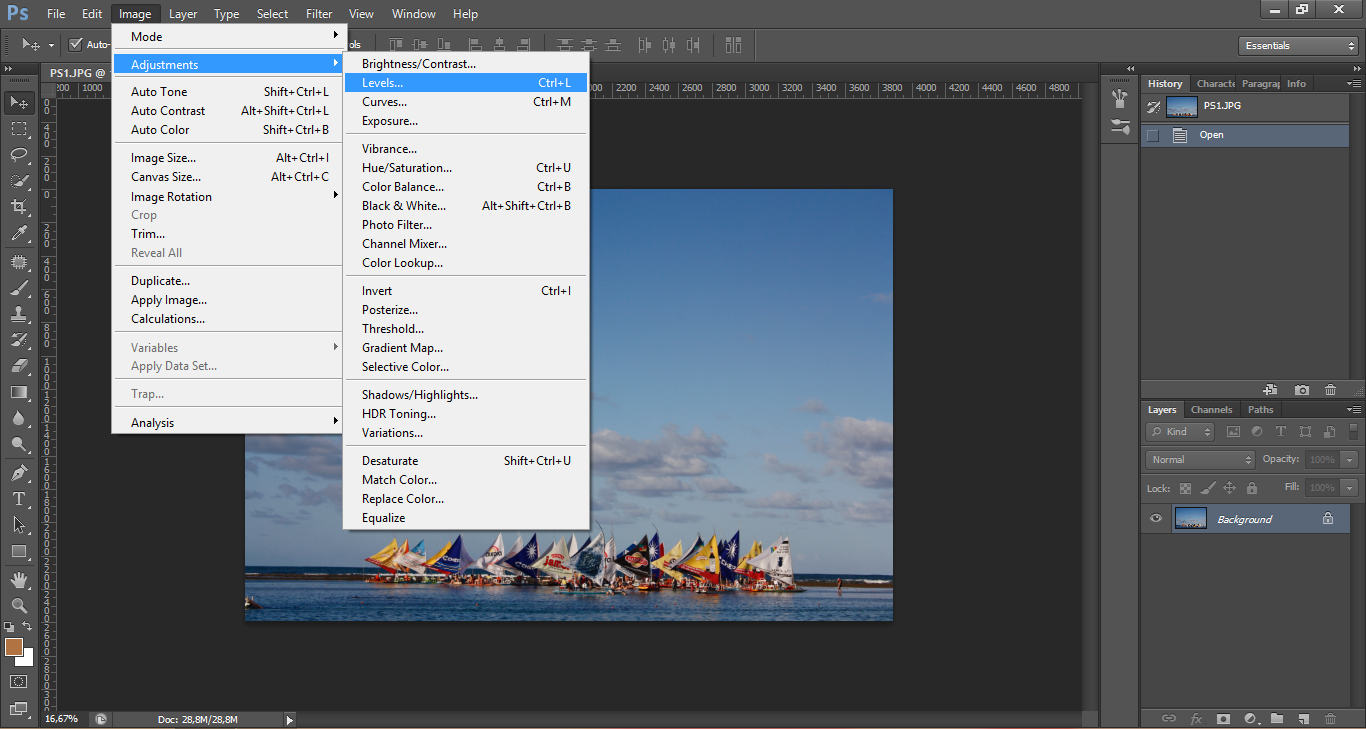This screenshot has width=1366, height=729.
Task: Create a new layer icon
Action: click(x=1303, y=718)
